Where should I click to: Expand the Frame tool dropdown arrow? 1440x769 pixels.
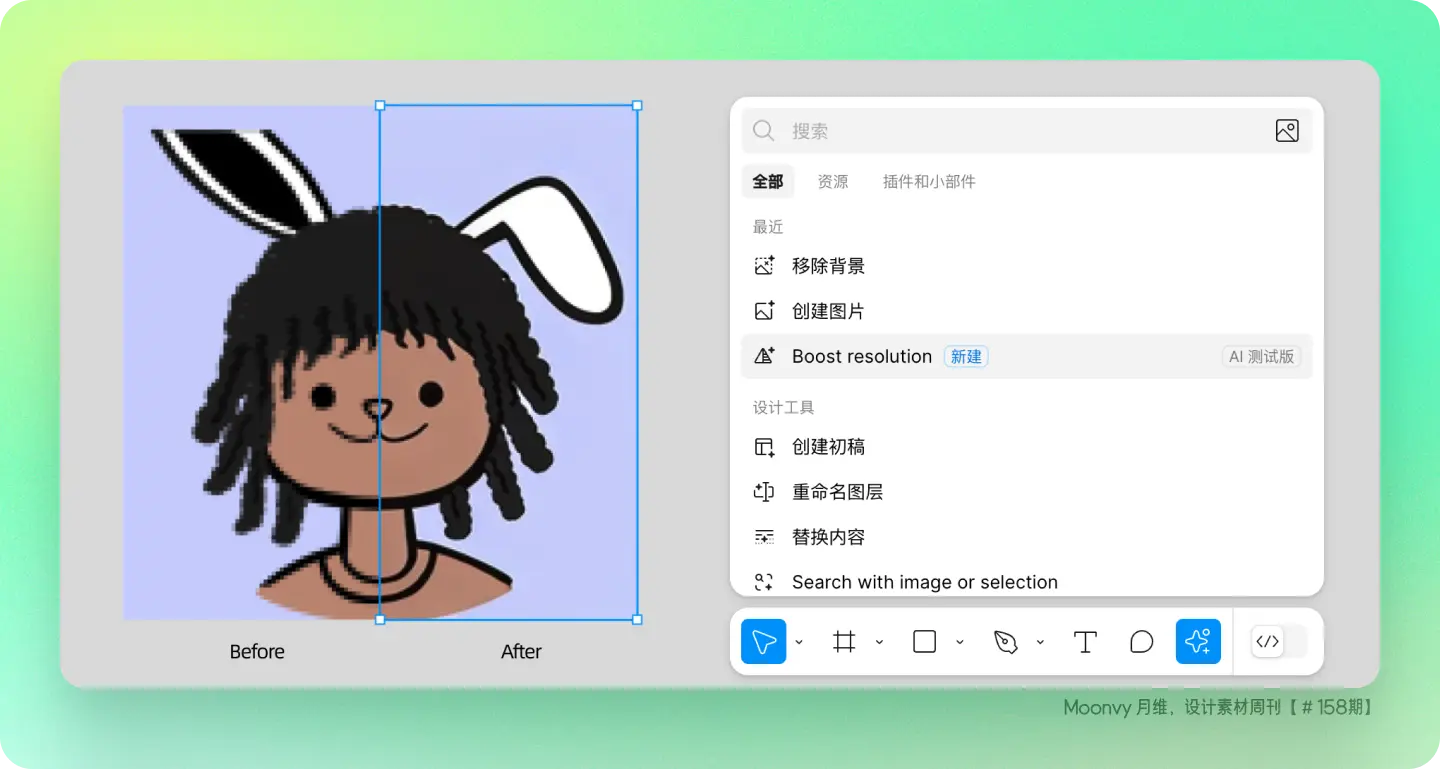879,642
